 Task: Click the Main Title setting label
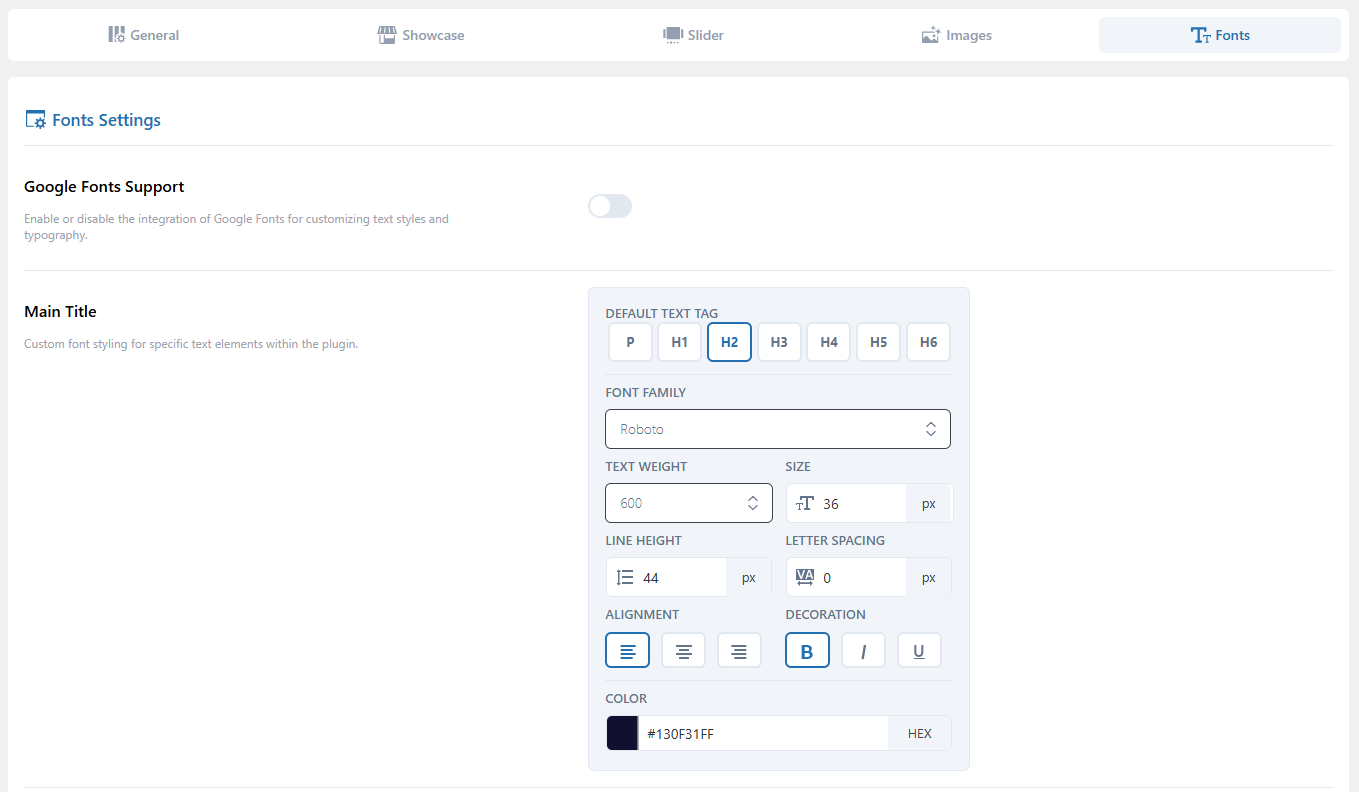coord(60,312)
